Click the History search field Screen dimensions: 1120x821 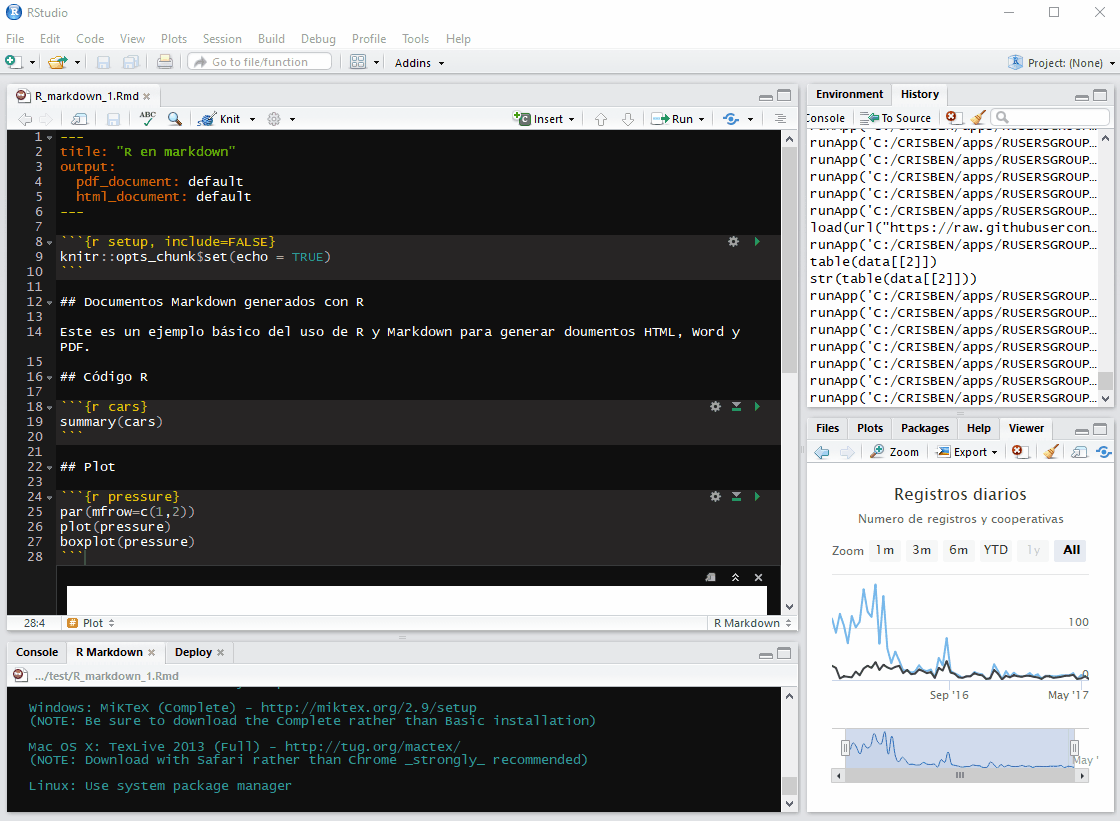click(1049, 117)
